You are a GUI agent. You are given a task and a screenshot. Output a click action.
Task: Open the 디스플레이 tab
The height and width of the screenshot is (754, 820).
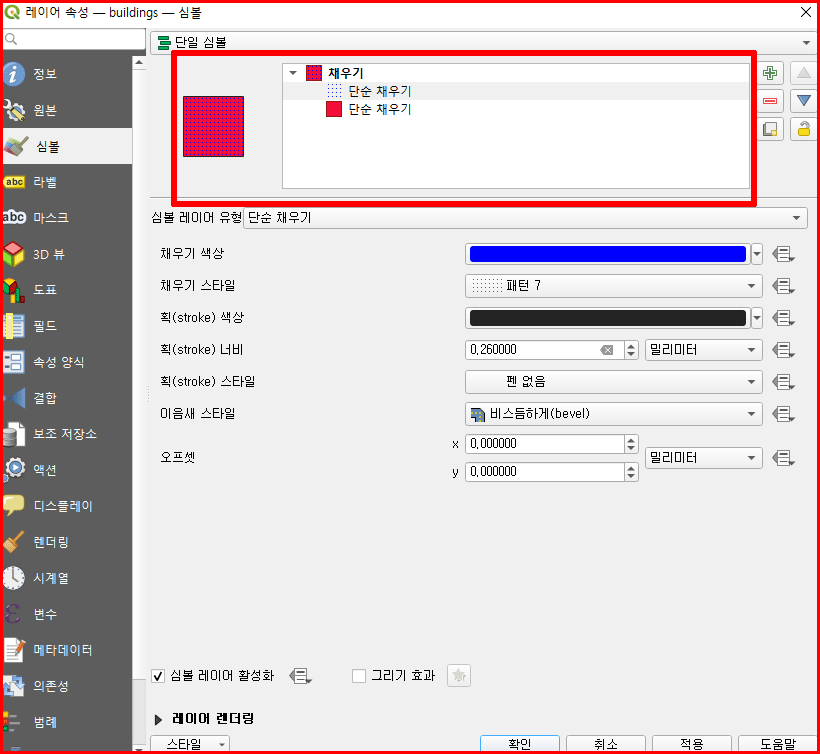pyautogui.click(x=67, y=506)
